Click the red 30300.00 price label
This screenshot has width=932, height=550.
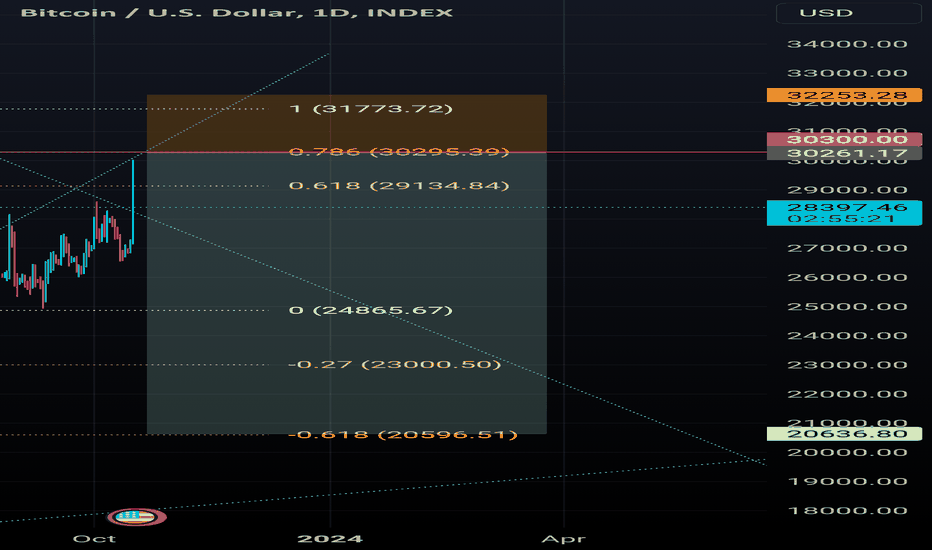pos(845,140)
